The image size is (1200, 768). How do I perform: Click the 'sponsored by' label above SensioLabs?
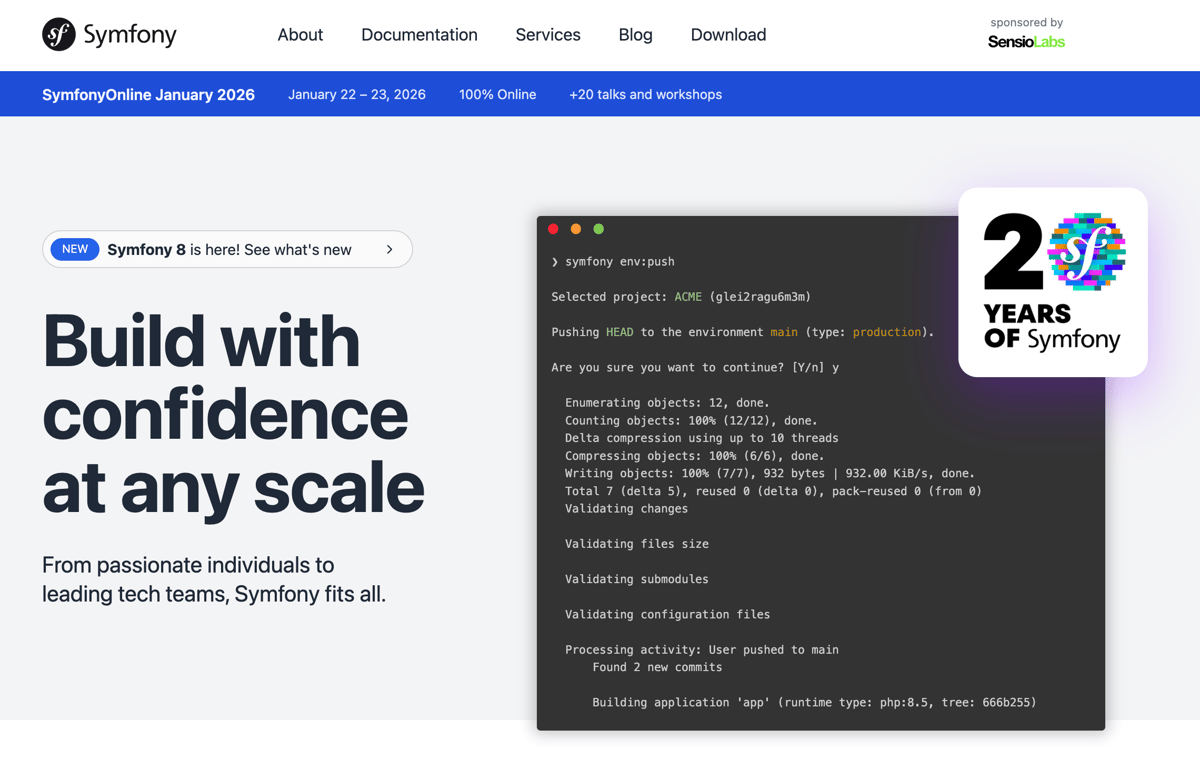coord(1026,21)
